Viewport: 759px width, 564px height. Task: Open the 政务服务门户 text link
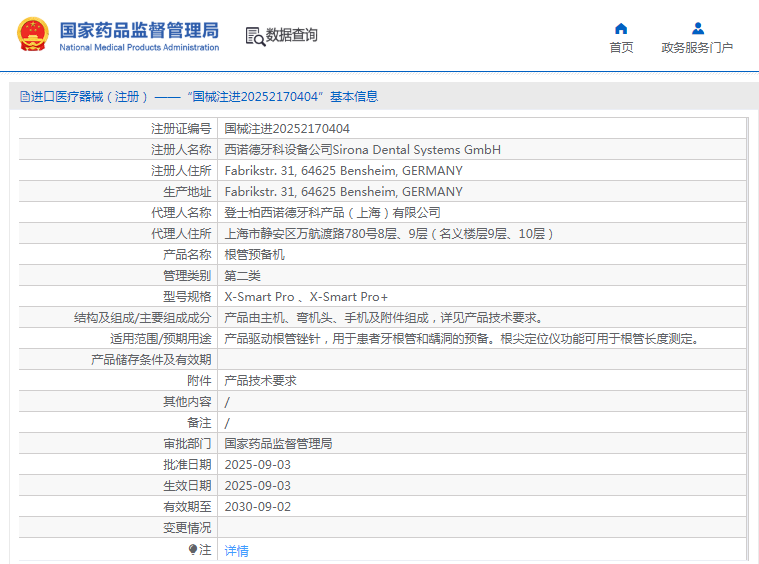click(697, 48)
